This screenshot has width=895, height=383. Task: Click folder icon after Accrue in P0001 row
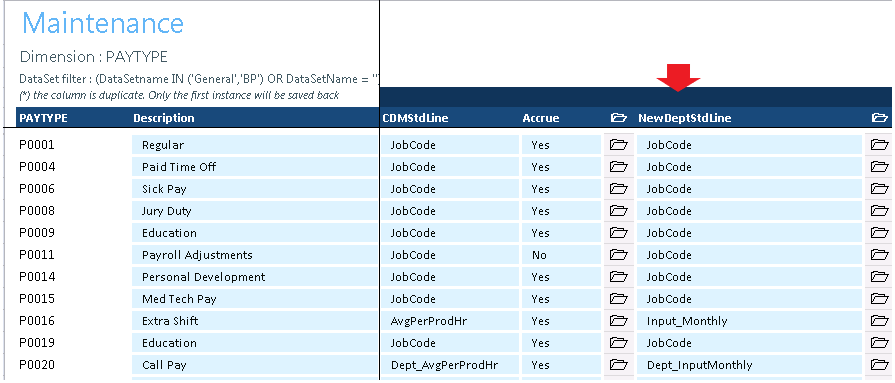(619, 145)
